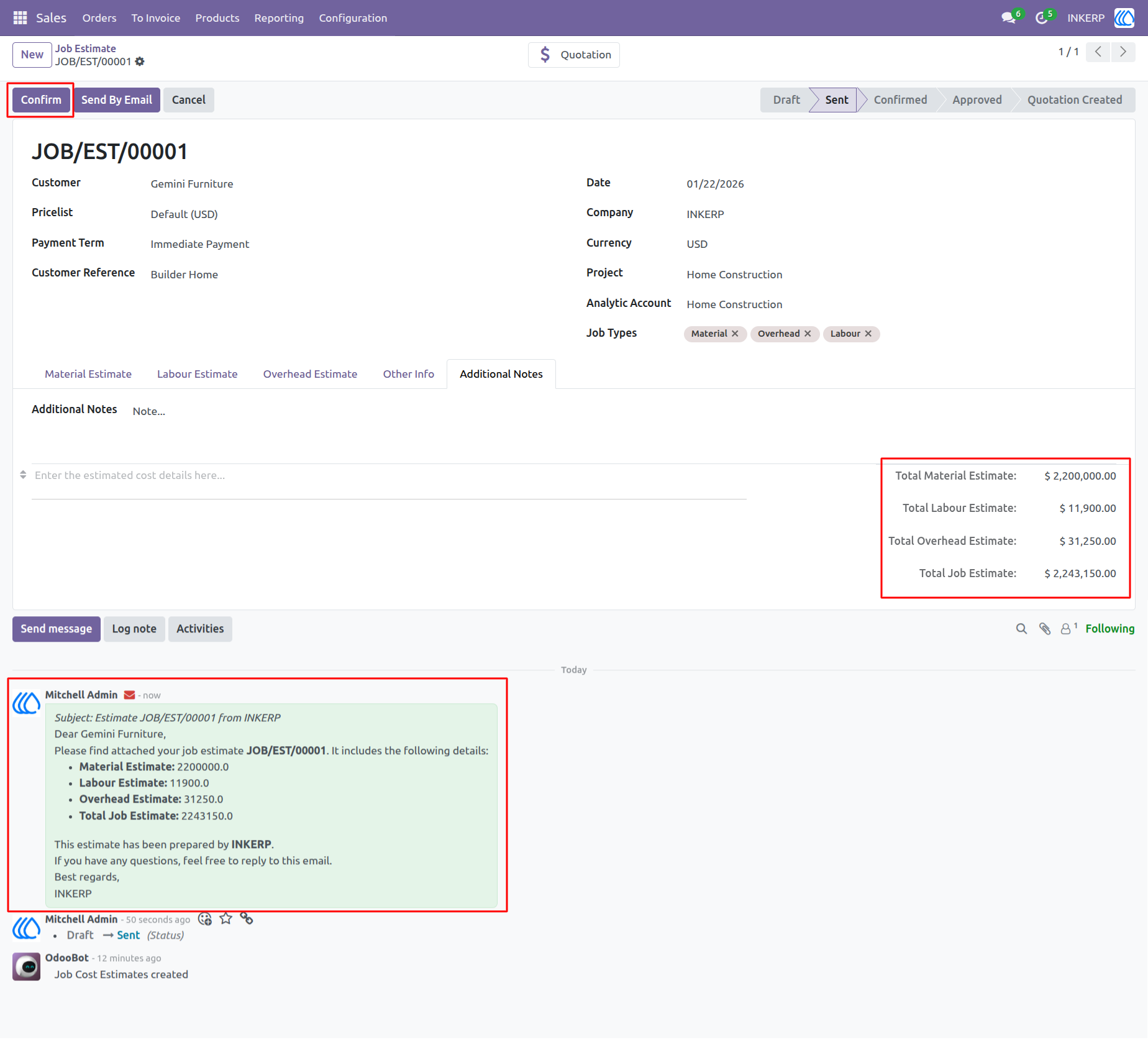Go to previous record arrow
The height and width of the screenshot is (1040, 1148).
click(x=1098, y=52)
